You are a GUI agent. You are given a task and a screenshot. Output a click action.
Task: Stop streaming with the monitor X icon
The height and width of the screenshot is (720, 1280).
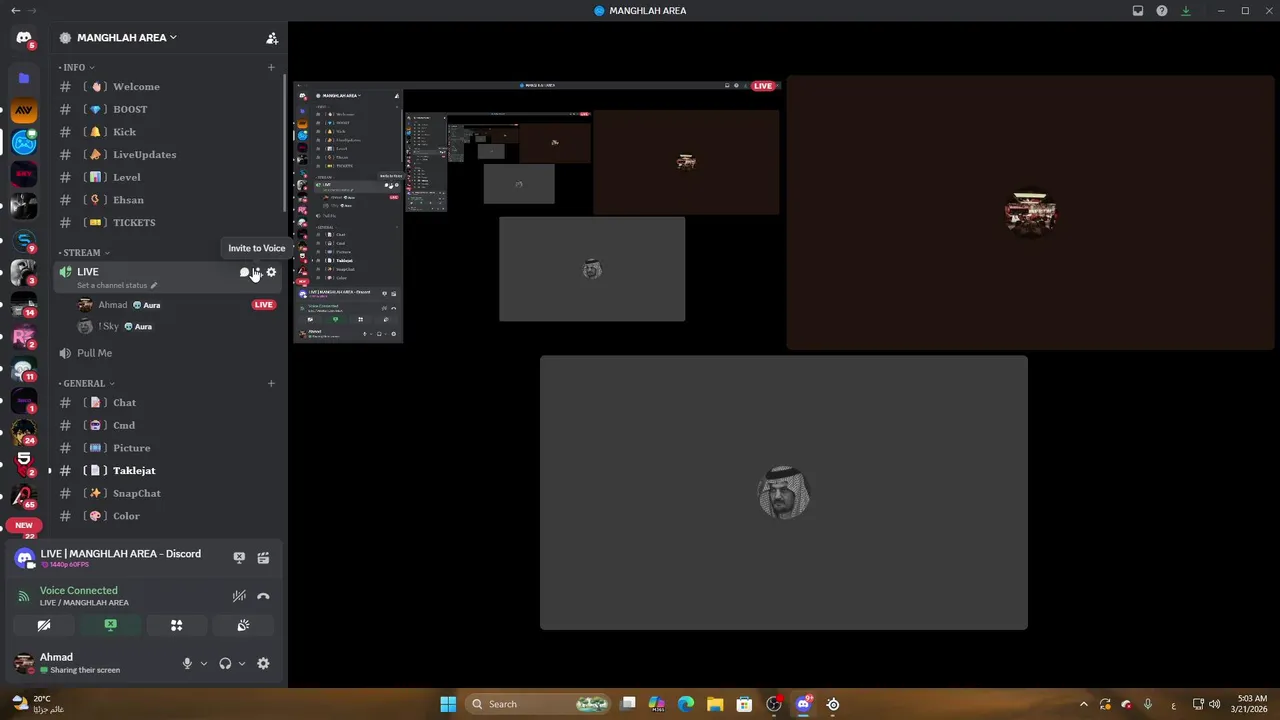point(239,558)
